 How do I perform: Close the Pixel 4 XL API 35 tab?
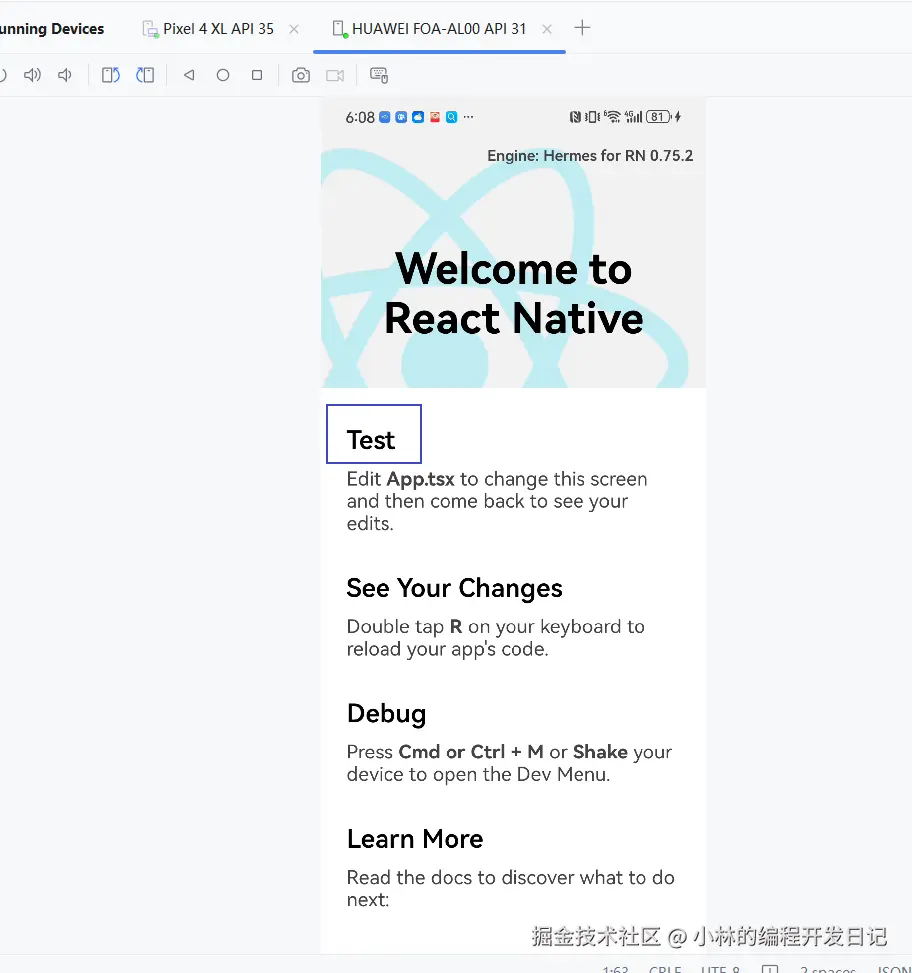[x=294, y=29]
